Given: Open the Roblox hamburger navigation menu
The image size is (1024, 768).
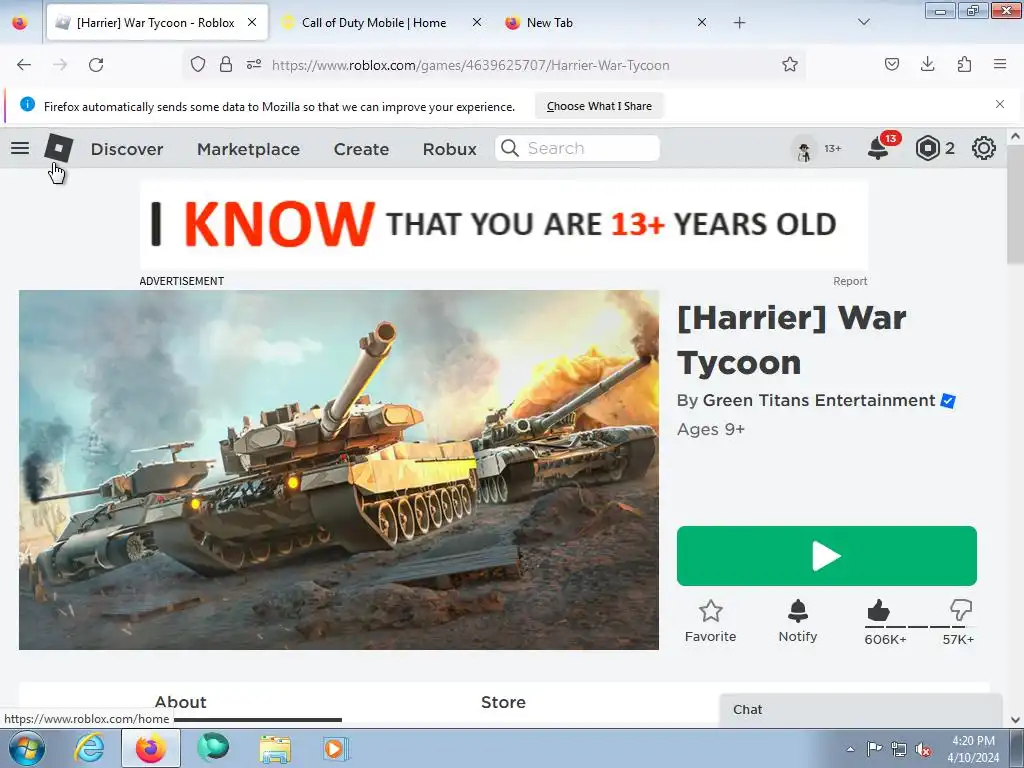Looking at the screenshot, I should coord(20,148).
